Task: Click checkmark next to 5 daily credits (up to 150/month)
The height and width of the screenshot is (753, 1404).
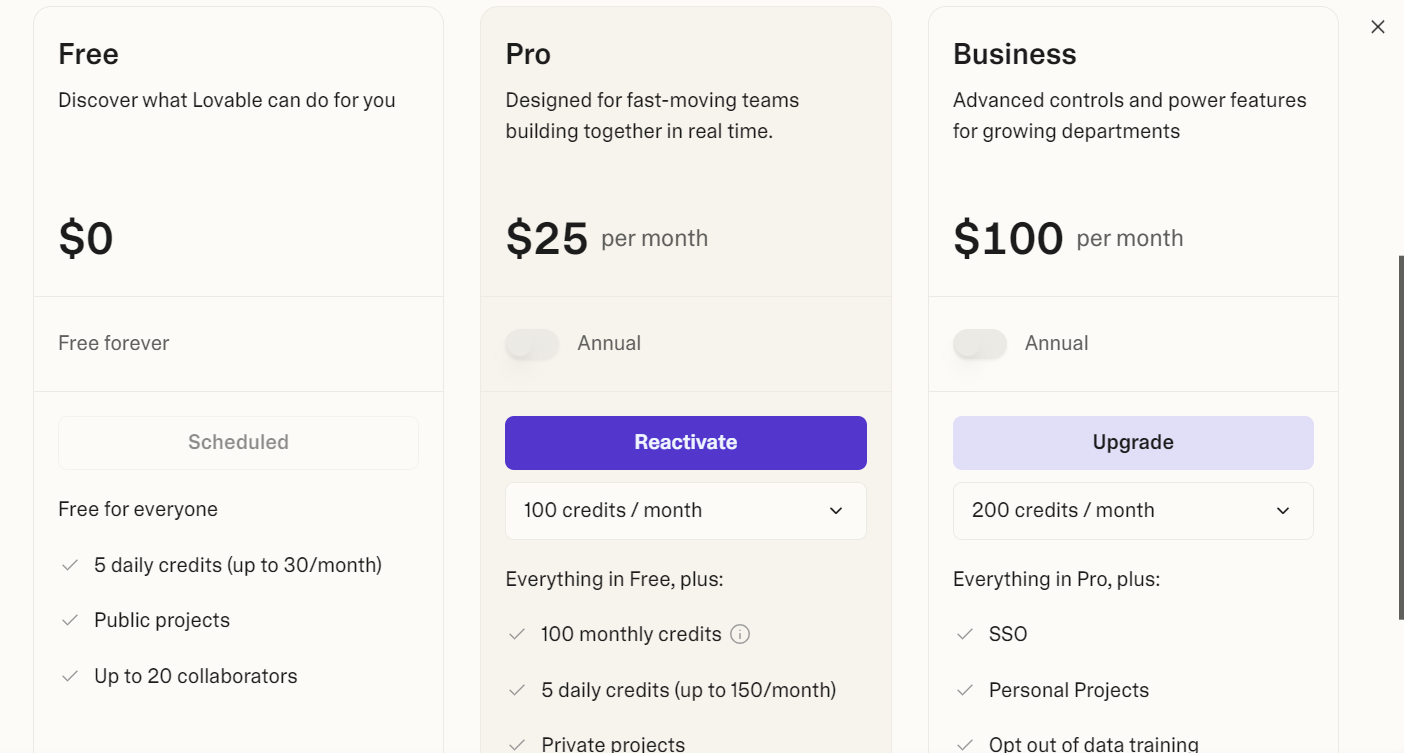Action: (517, 690)
